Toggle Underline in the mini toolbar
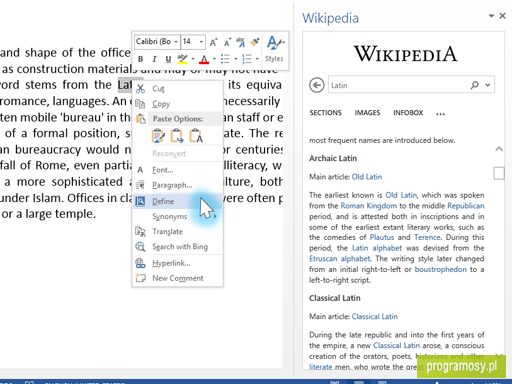The width and height of the screenshot is (512, 384). pyautogui.click(x=168, y=59)
